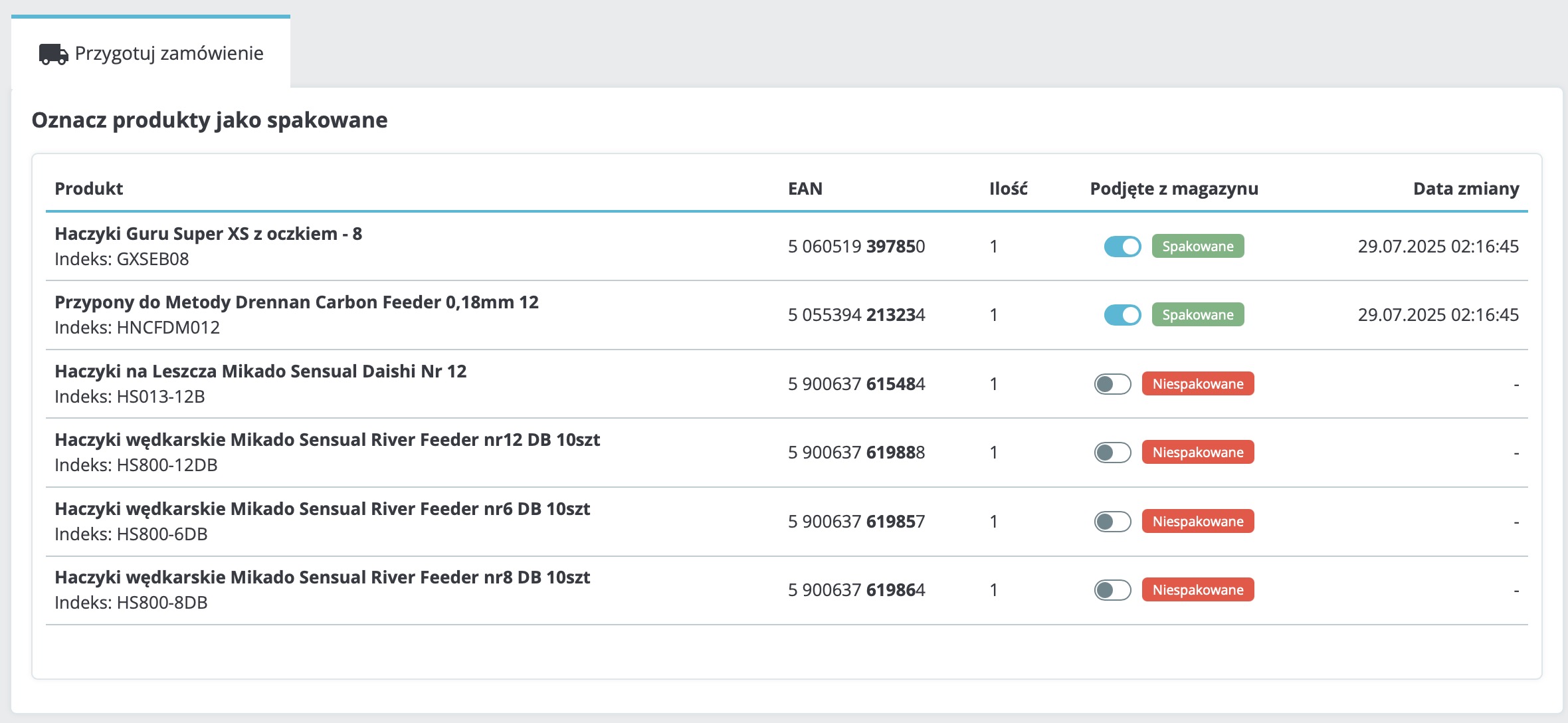Click the EAN column header

[805, 189]
